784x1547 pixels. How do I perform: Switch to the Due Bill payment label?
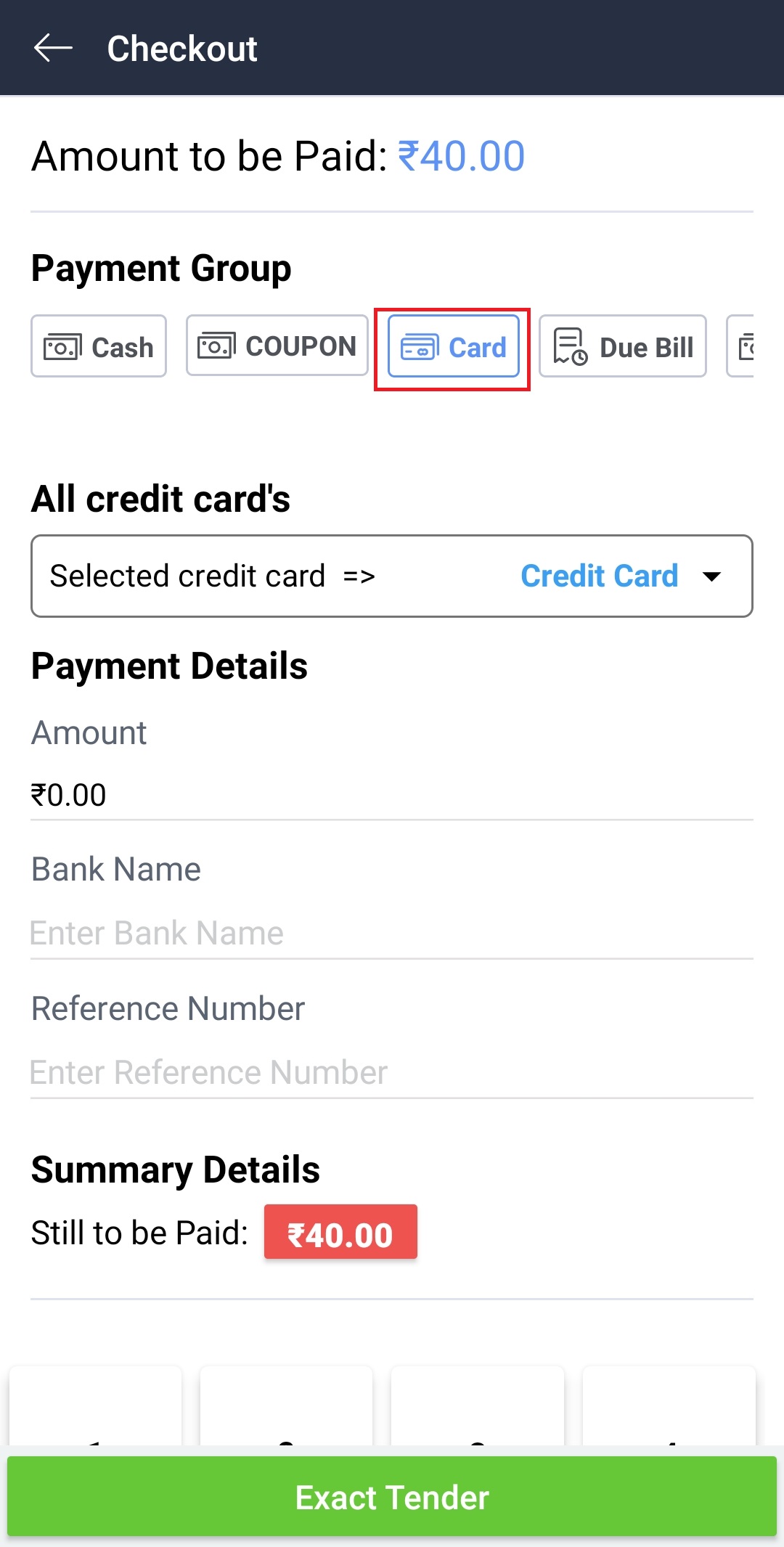[x=646, y=347]
